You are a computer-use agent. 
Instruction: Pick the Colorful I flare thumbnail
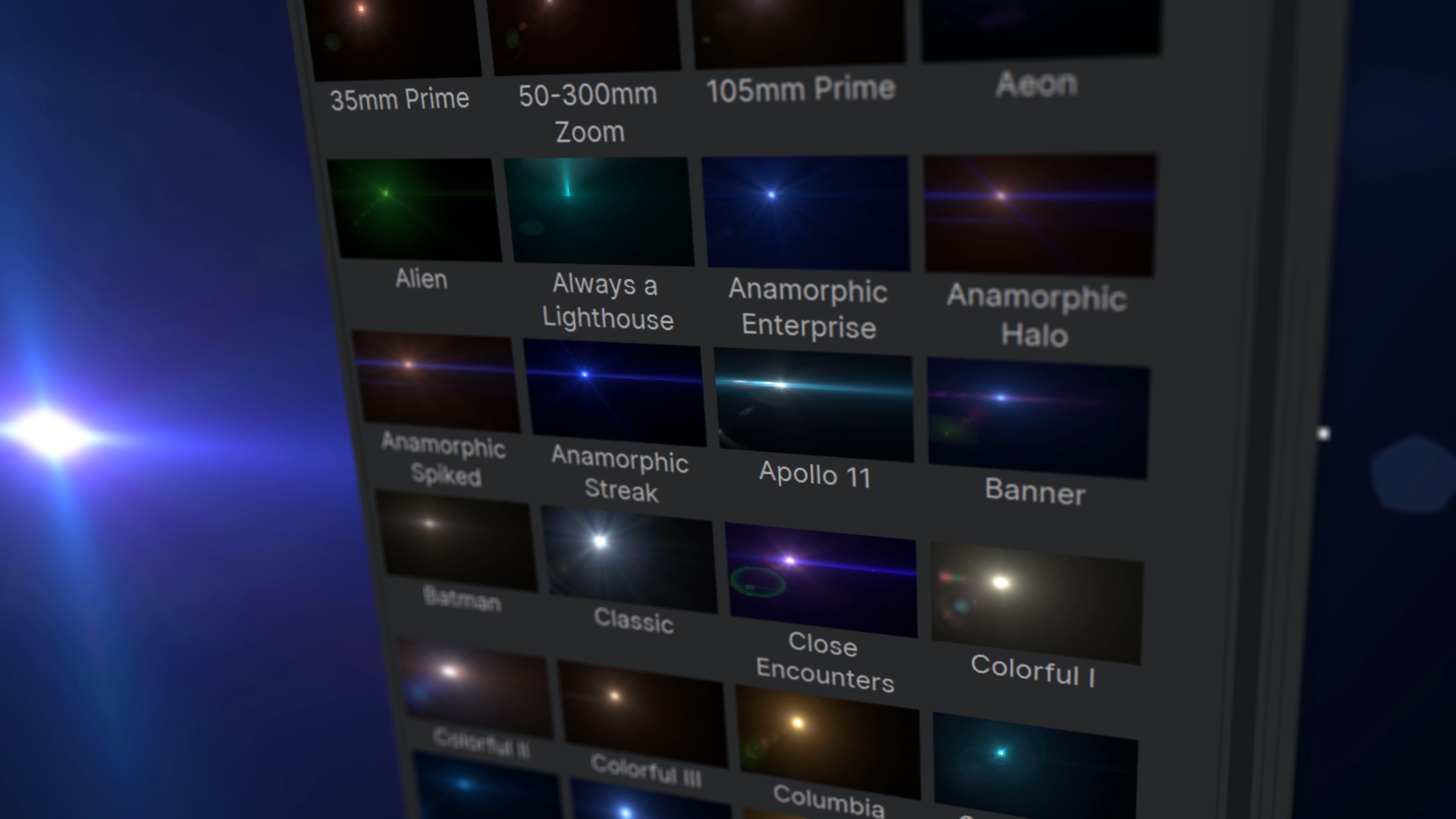[1037, 604]
